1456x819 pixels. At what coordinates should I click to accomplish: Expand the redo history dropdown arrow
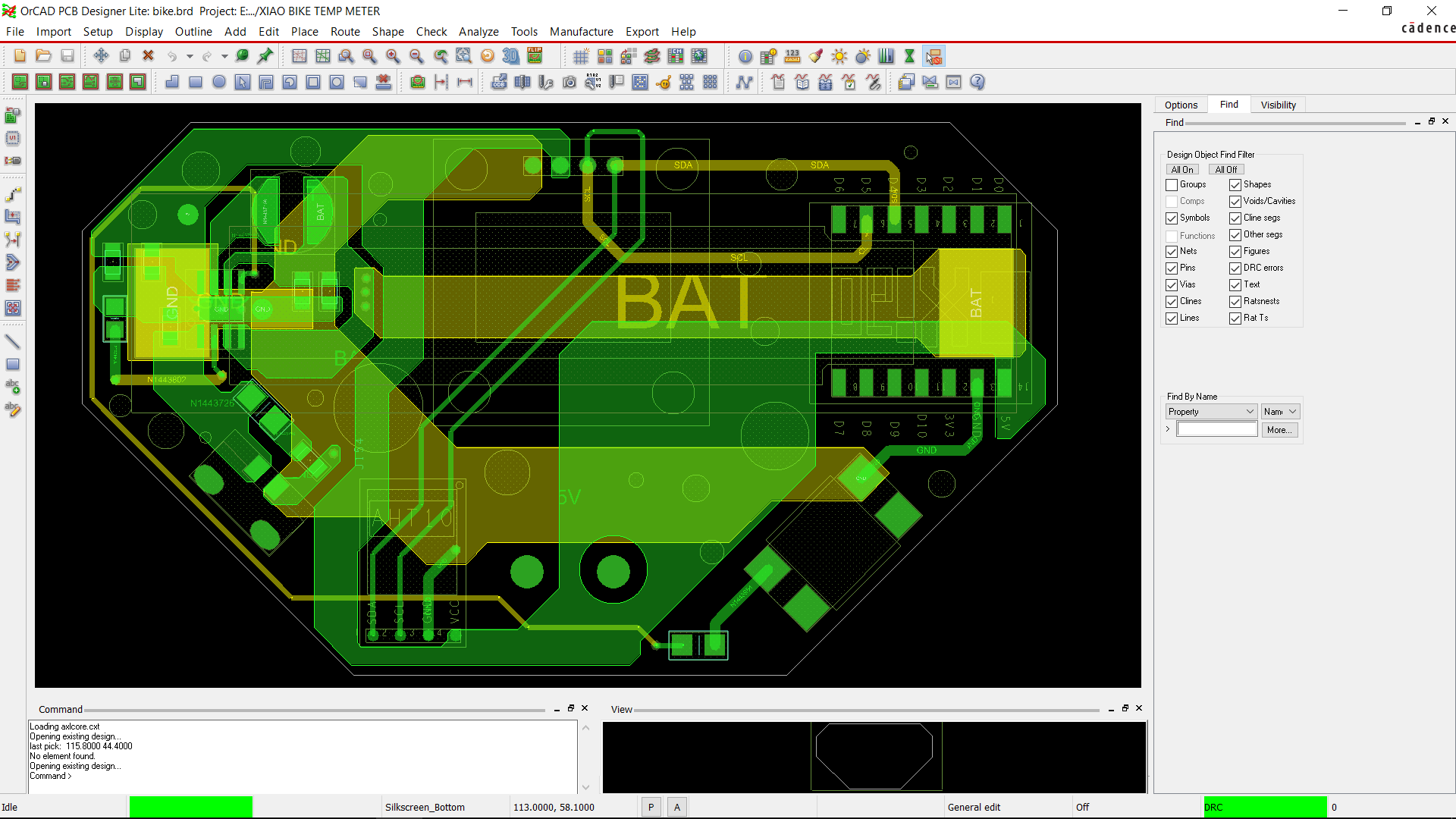click(224, 56)
